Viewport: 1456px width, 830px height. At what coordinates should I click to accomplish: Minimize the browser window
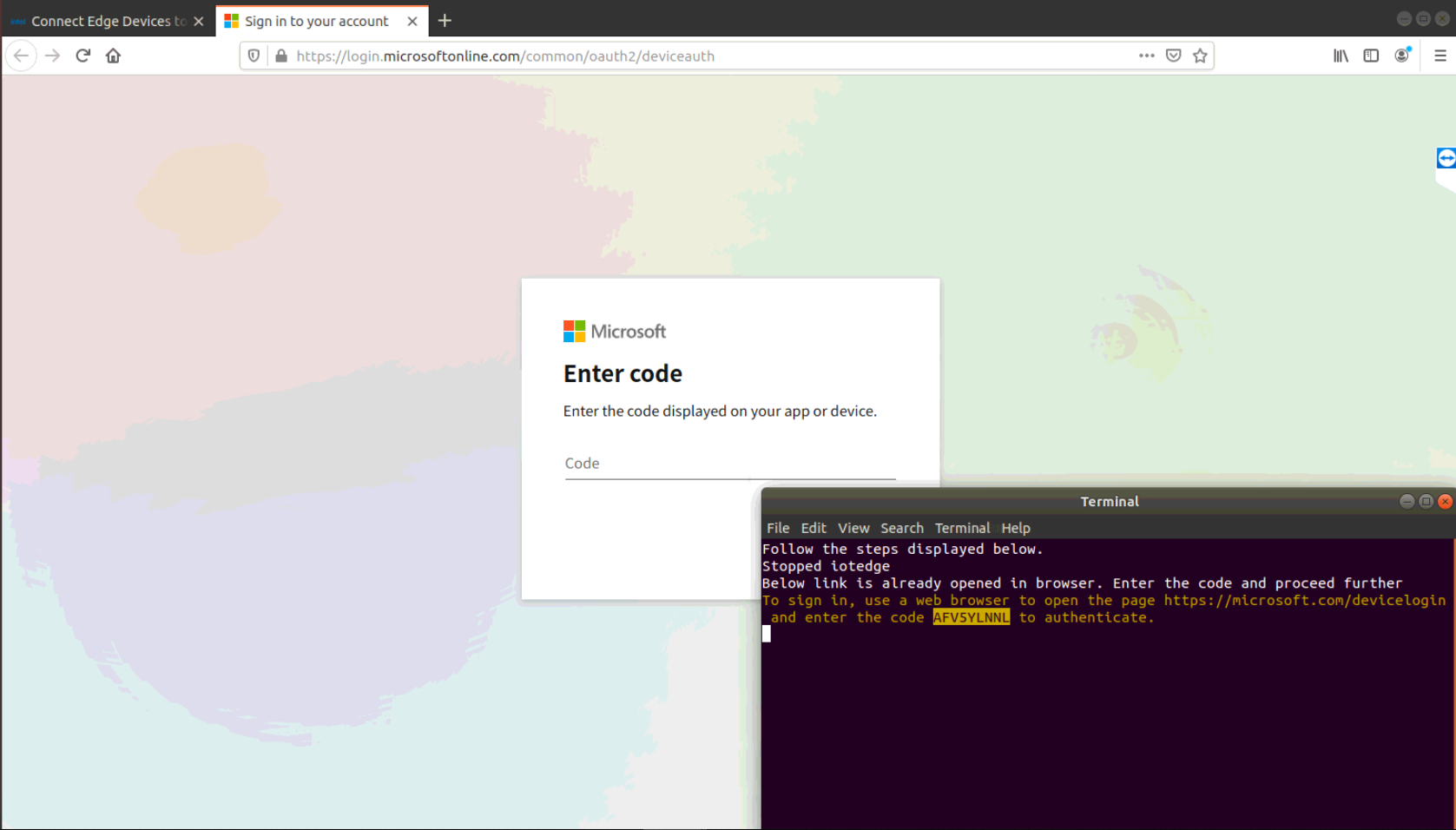tap(1404, 18)
